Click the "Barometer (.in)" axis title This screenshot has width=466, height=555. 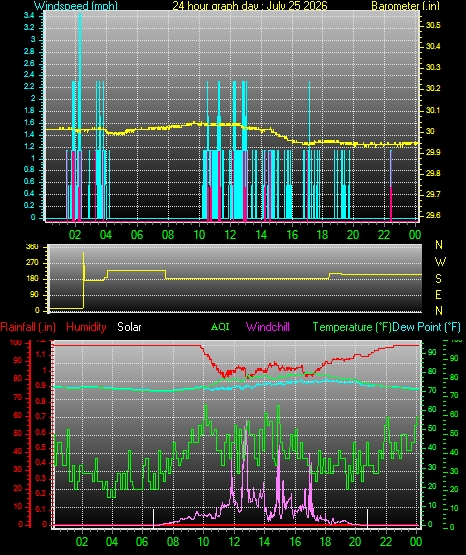405,5
